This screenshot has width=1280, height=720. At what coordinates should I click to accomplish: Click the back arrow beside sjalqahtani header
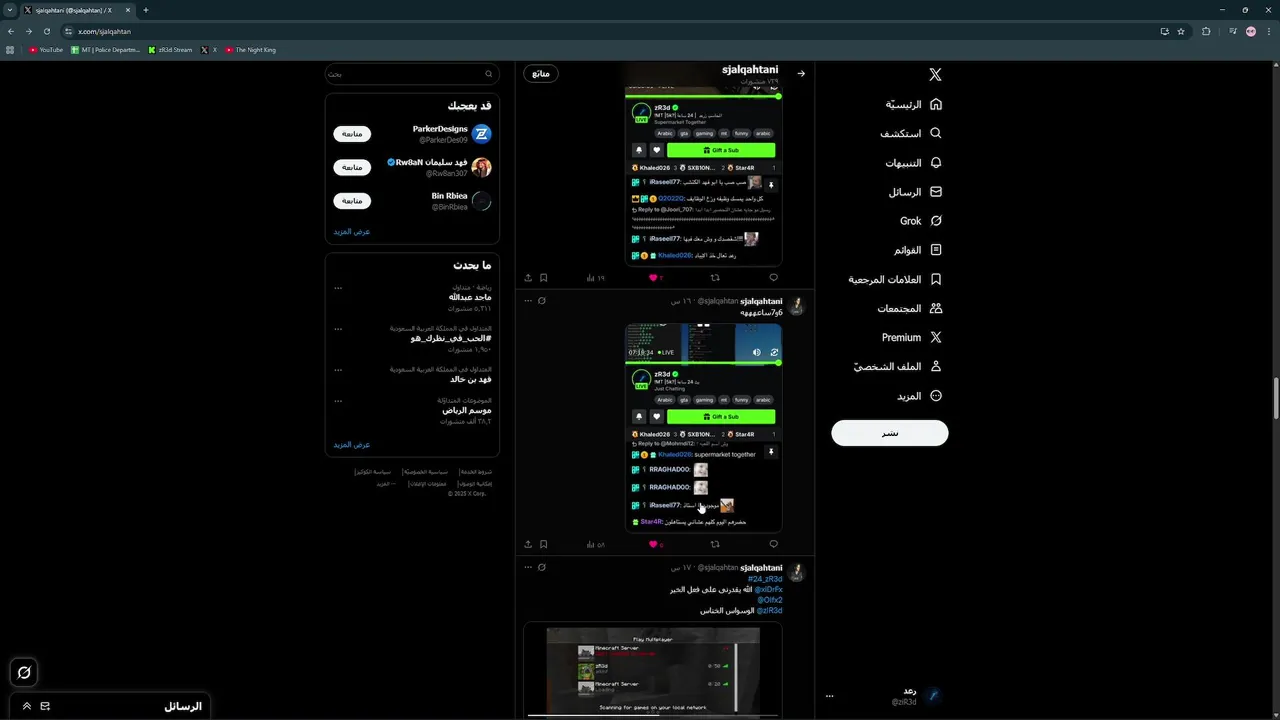(x=800, y=73)
